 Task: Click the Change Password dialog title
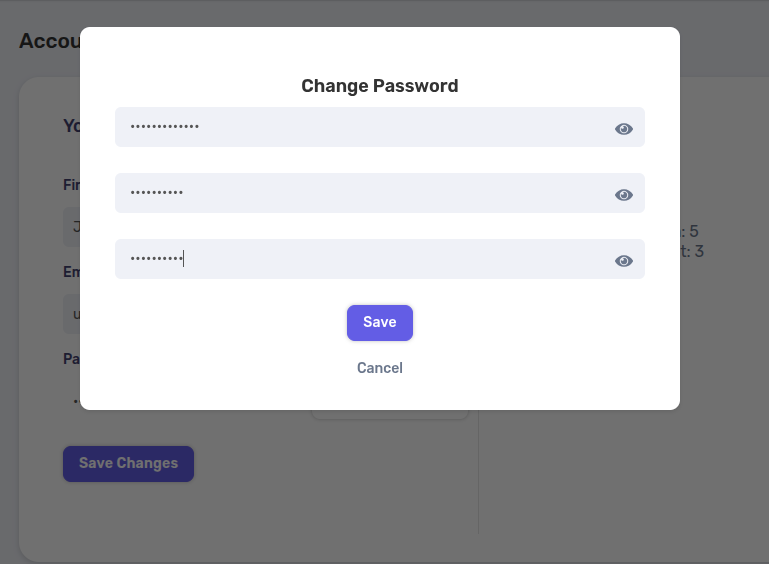pos(380,86)
